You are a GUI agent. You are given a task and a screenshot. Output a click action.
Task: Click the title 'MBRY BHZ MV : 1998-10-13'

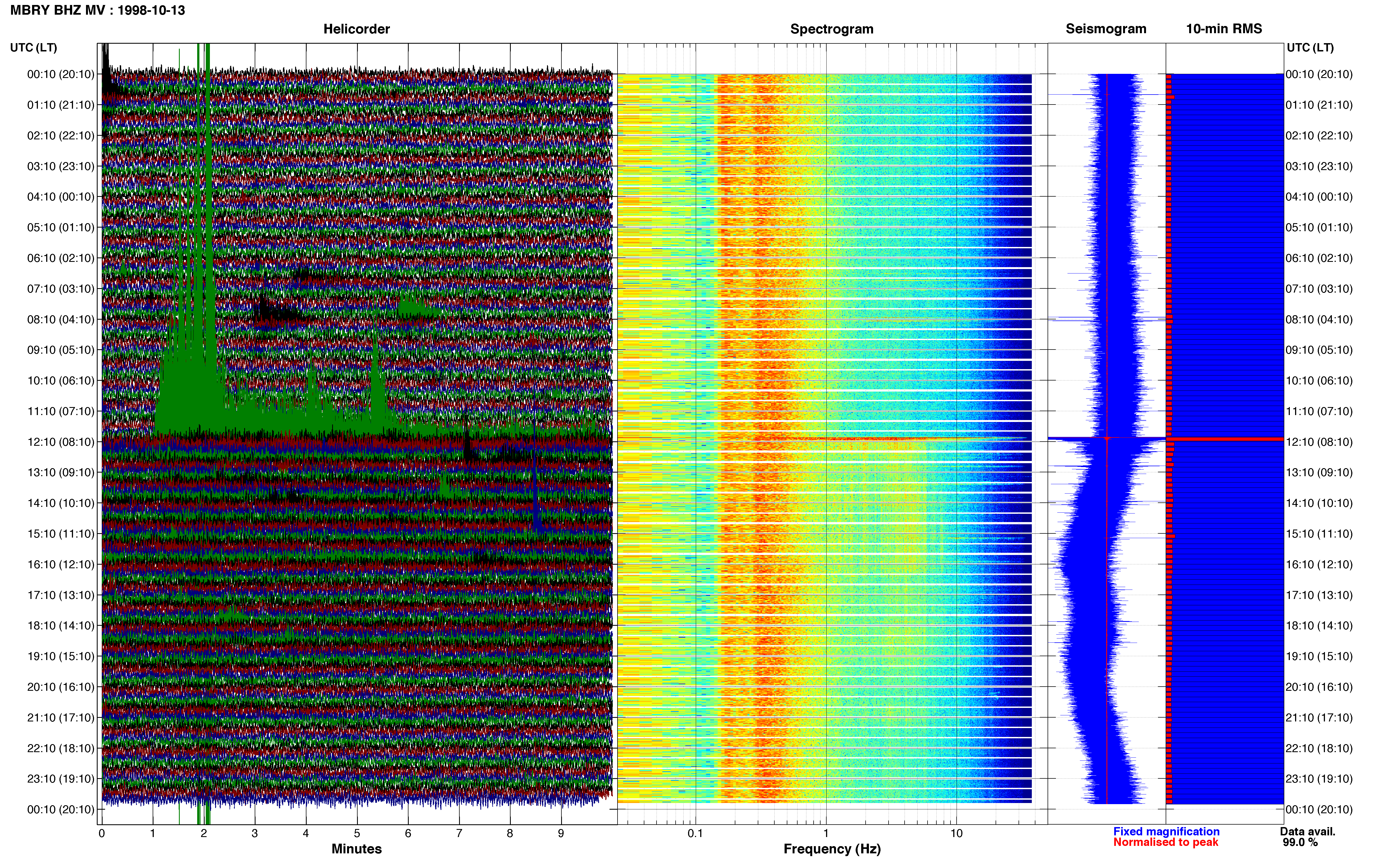point(98,10)
